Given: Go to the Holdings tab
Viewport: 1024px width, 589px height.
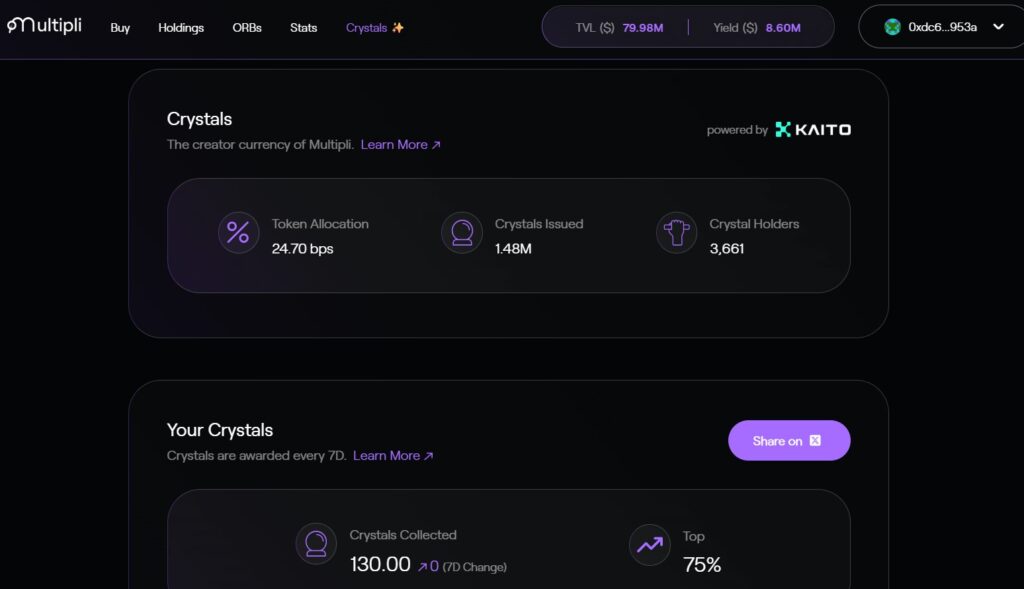Looking at the screenshot, I should (x=181, y=28).
